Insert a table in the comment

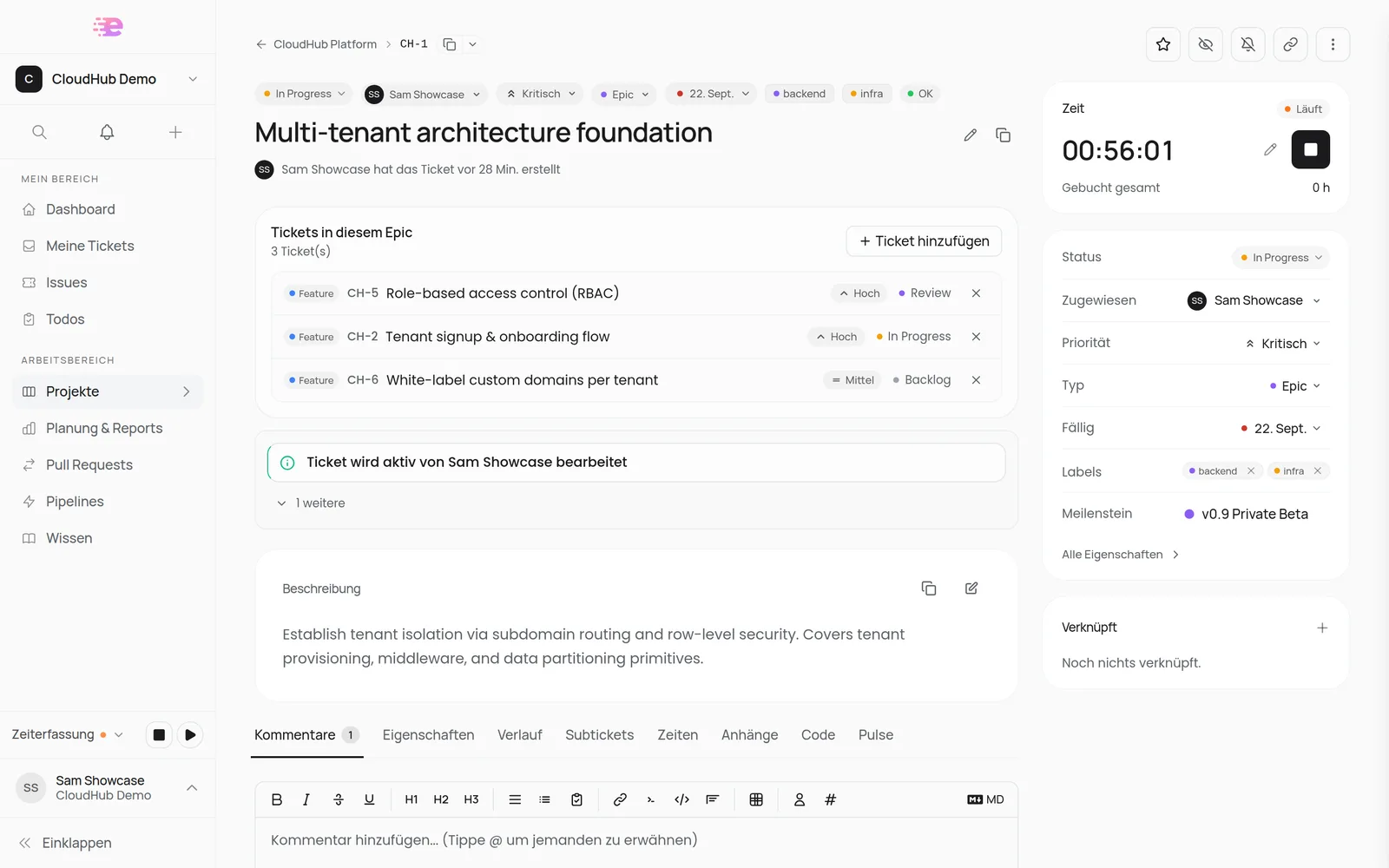[x=756, y=799]
